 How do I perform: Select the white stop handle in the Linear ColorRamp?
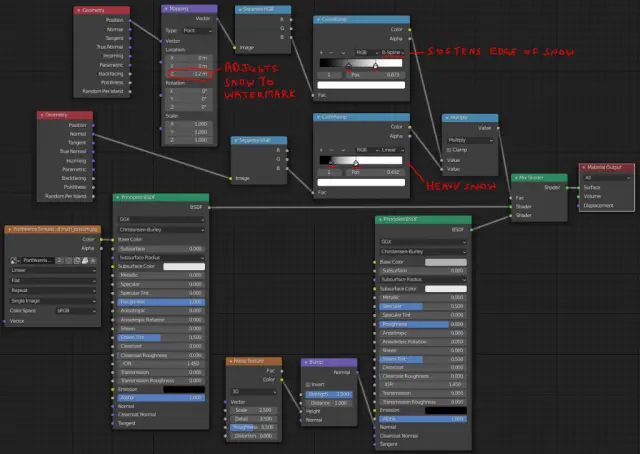coord(356,163)
